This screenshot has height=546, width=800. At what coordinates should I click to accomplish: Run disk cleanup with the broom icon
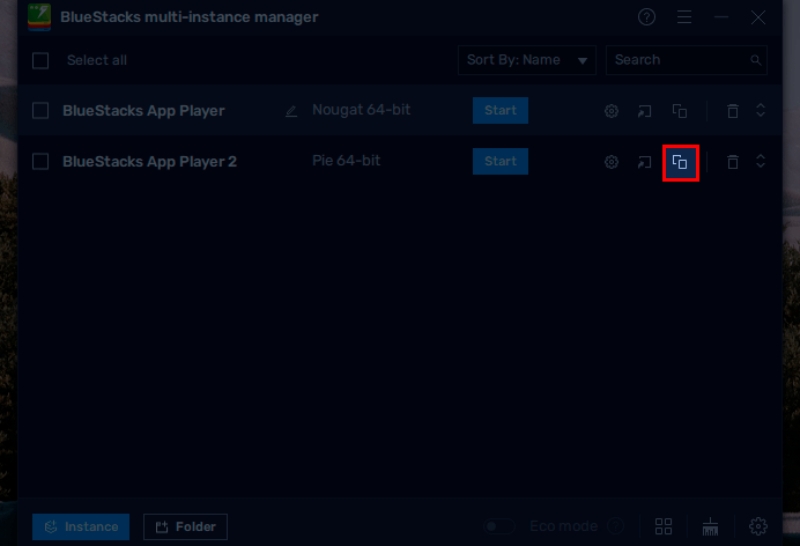click(x=710, y=526)
